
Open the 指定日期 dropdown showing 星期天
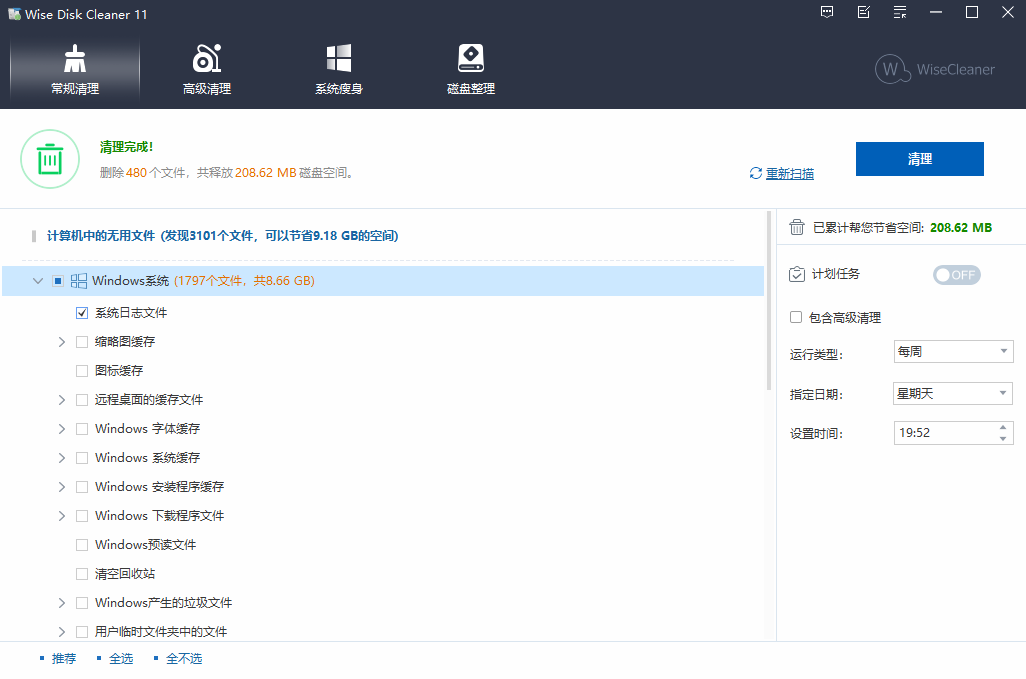click(953, 393)
